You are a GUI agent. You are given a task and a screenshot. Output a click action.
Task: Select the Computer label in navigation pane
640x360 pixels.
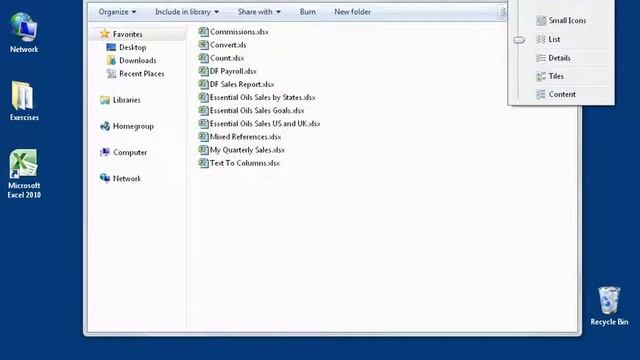(130, 152)
